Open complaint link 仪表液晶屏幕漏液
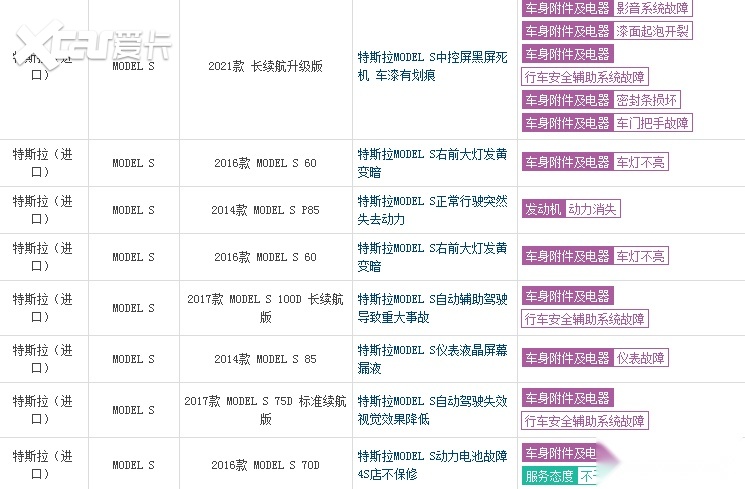 pyautogui.click(x=432, y=359)
